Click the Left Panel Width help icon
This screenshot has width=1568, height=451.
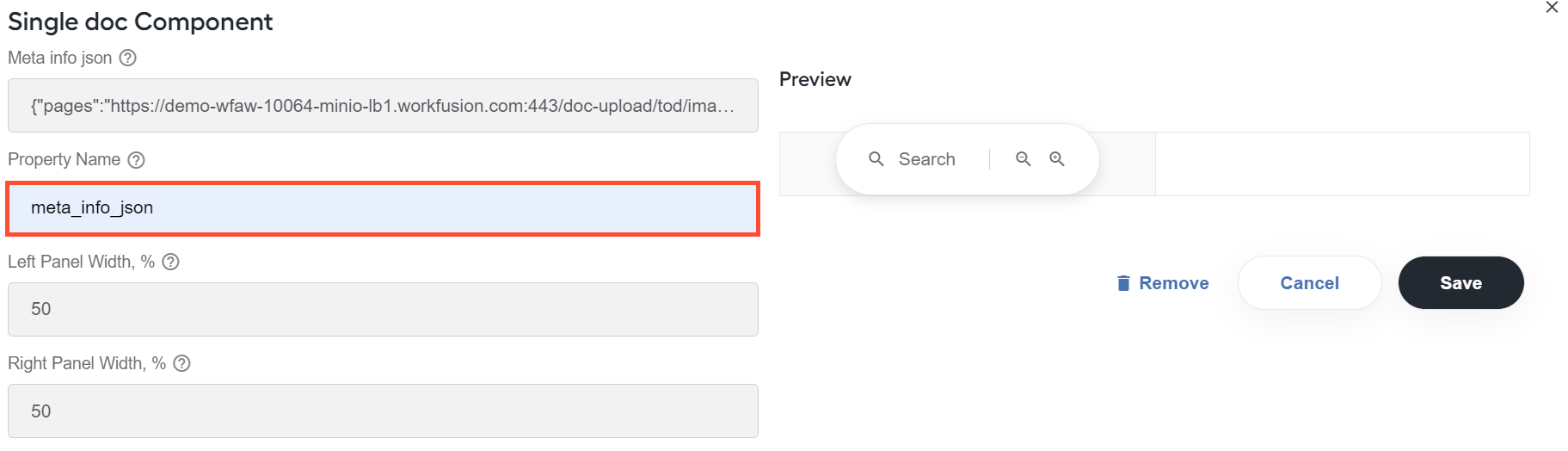[170, 262]
